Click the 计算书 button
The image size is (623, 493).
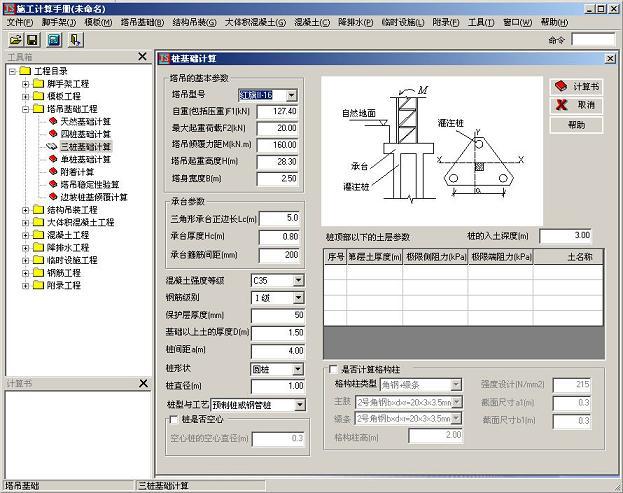pyautogui.click(x=576, y=87)
